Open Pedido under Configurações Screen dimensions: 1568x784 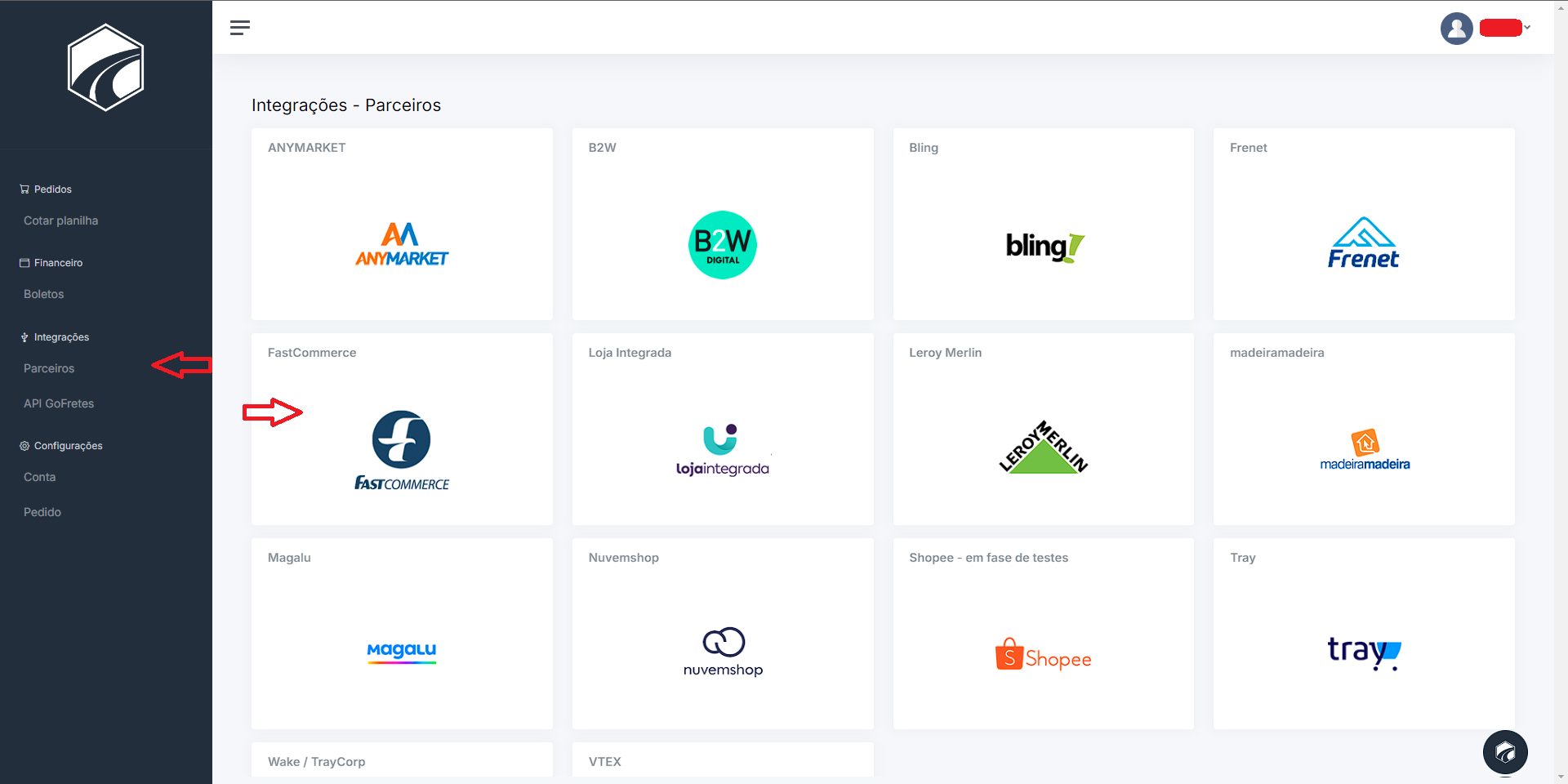click(x=42, y=513)
